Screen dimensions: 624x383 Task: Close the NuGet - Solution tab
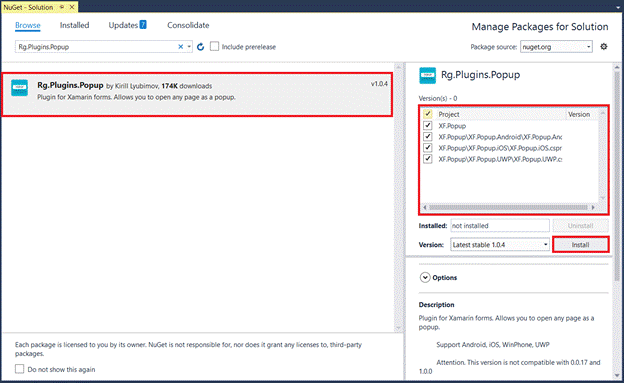(72, 7)
